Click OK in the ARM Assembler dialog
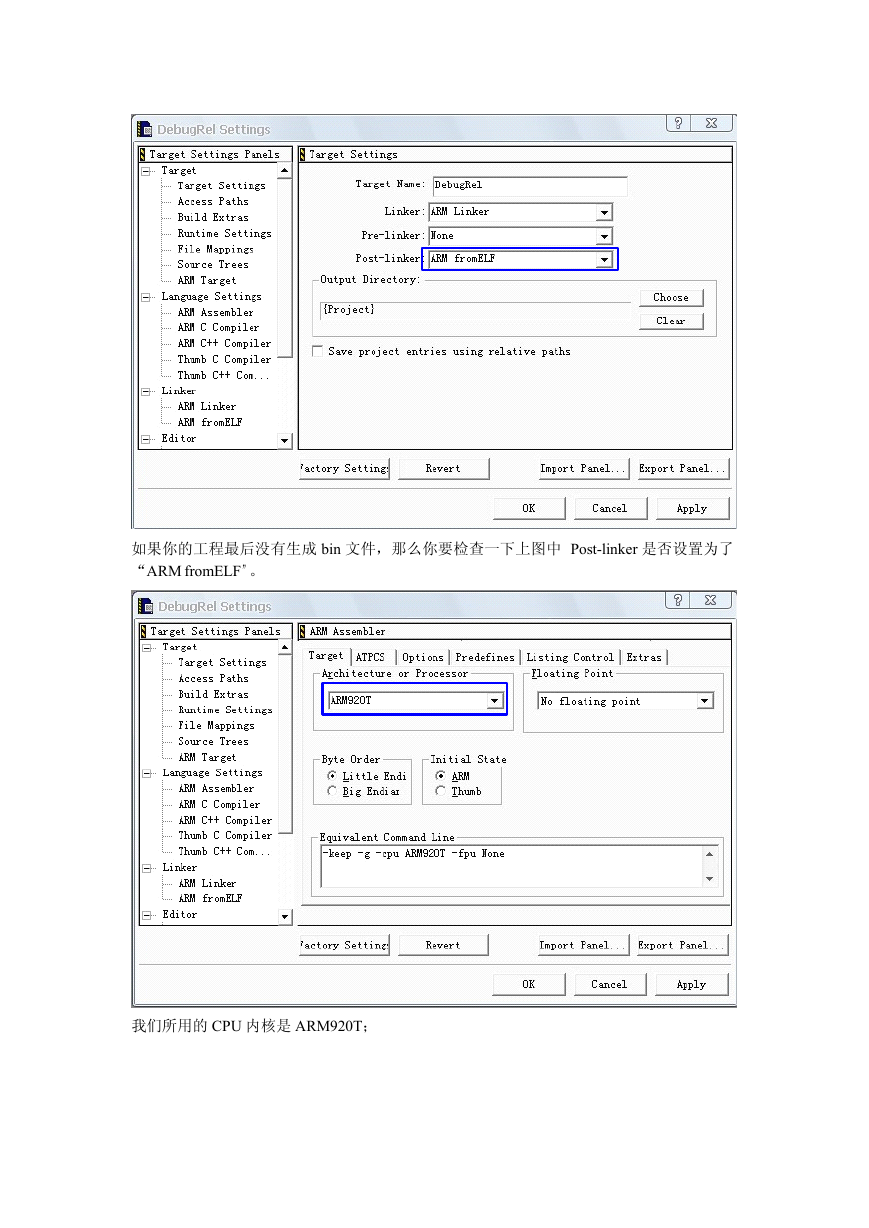 [529, 984]
